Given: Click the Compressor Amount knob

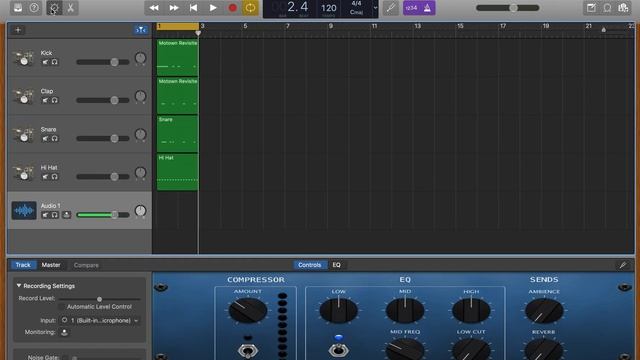Looking at the screenshot, I should tap(248, 311).
